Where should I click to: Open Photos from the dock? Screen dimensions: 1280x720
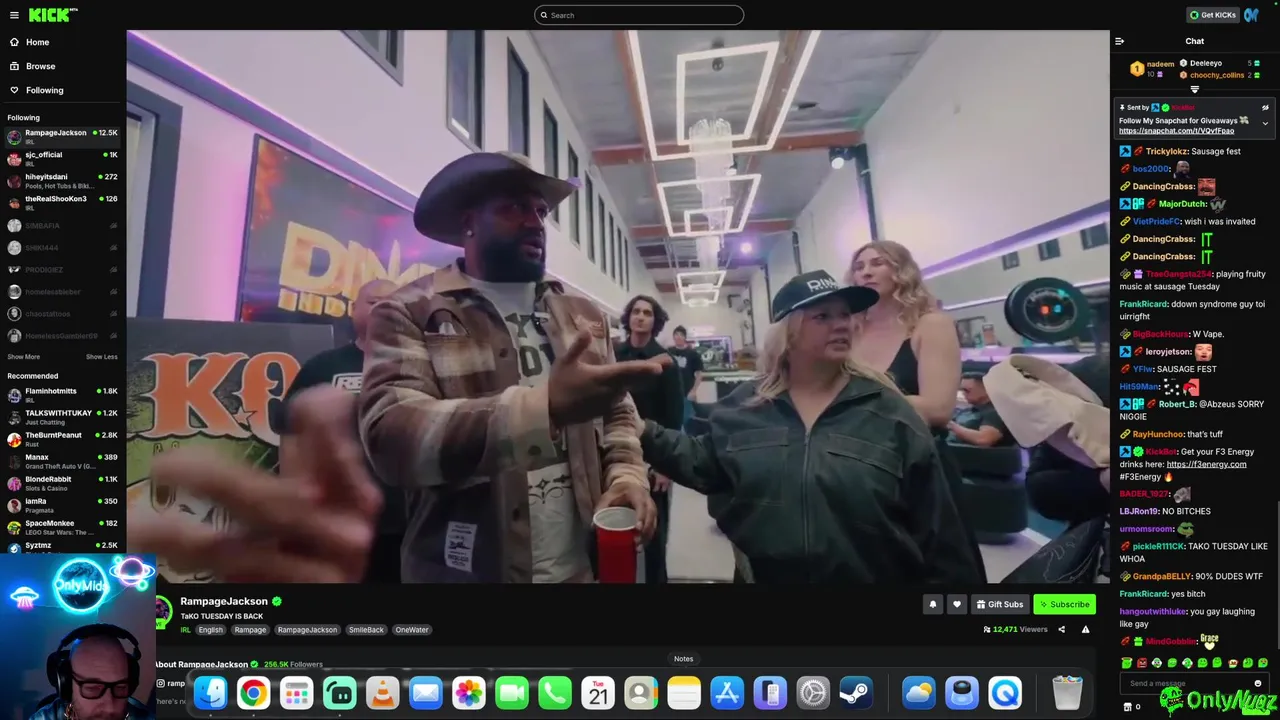coord(468,692)
